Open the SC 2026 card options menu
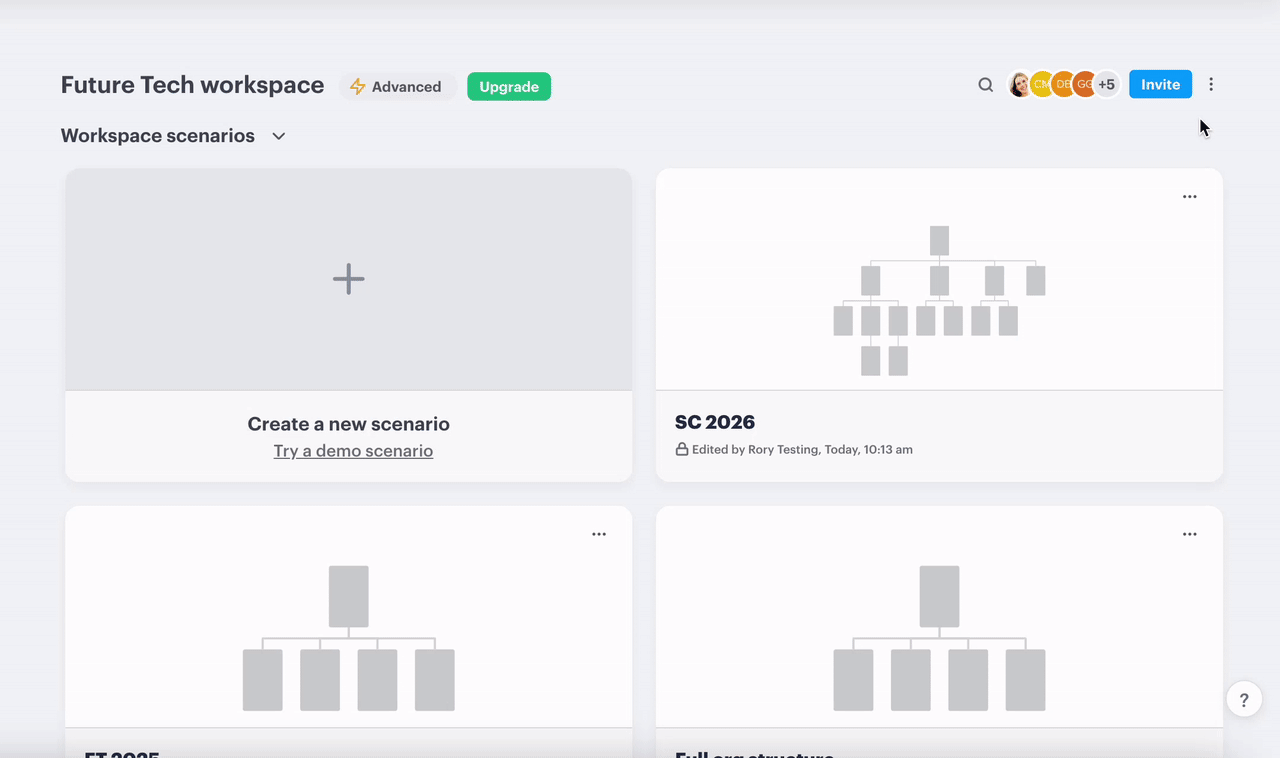Viewport: 1280px width, 758px height. point(1189,197)
